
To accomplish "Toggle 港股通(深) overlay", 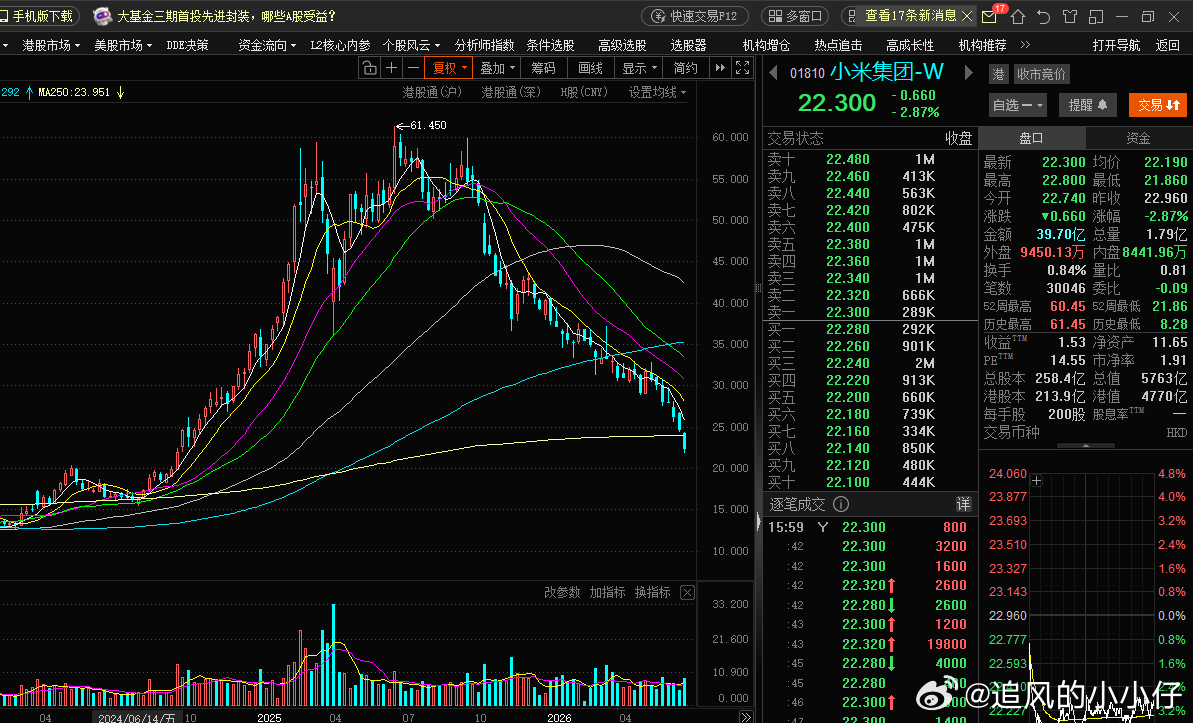I will (511, 92).
